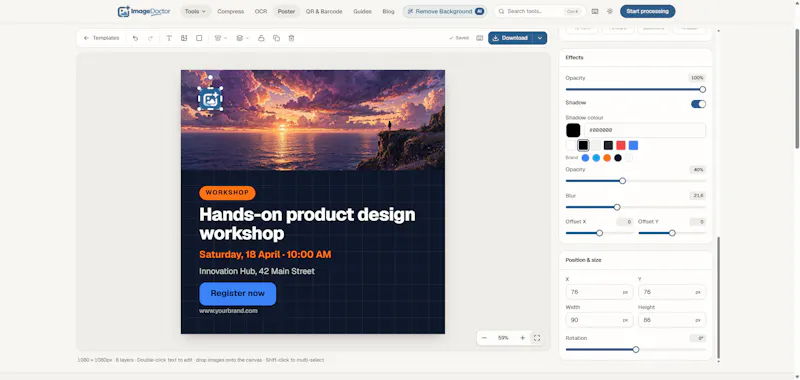
Task: Redo the last undone edit
Action: [x=151, y=38]
